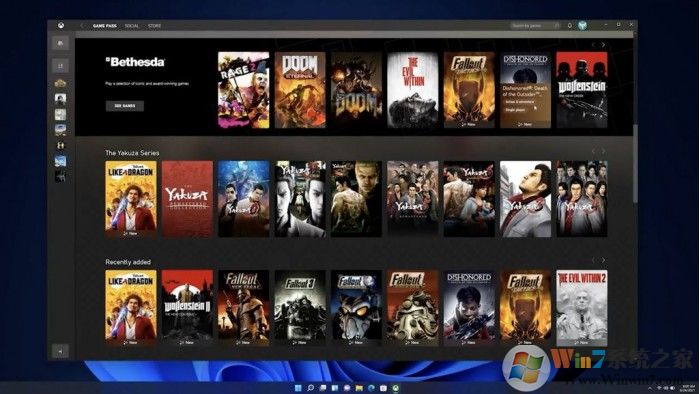This screenshot has width=700, height=394.
Task: Open DOOM Eternal game thumbnail
Action: 300,90
